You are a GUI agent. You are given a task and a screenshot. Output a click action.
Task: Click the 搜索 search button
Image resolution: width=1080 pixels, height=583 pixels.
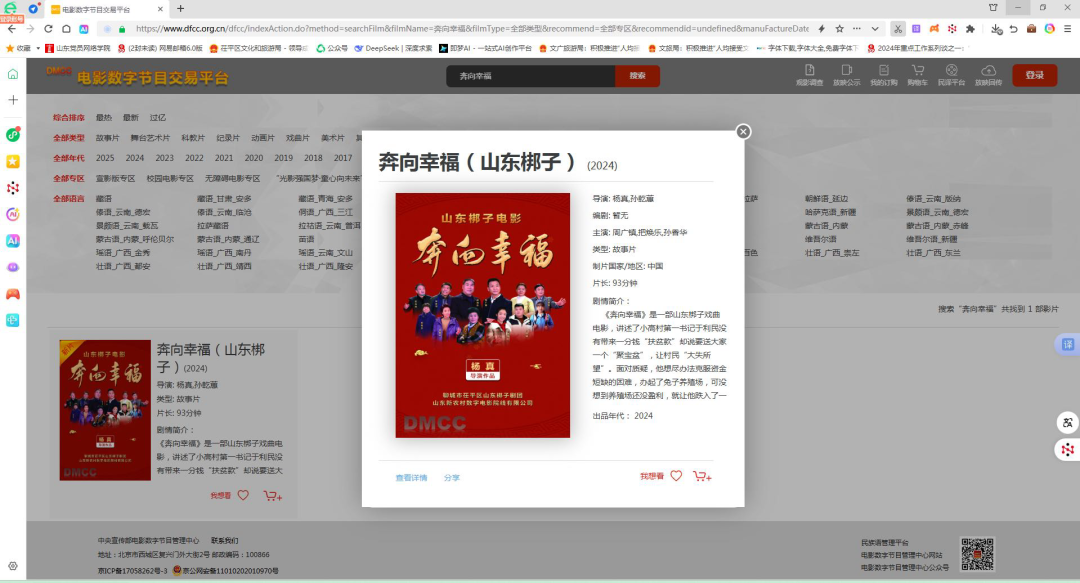coord(637,76)
